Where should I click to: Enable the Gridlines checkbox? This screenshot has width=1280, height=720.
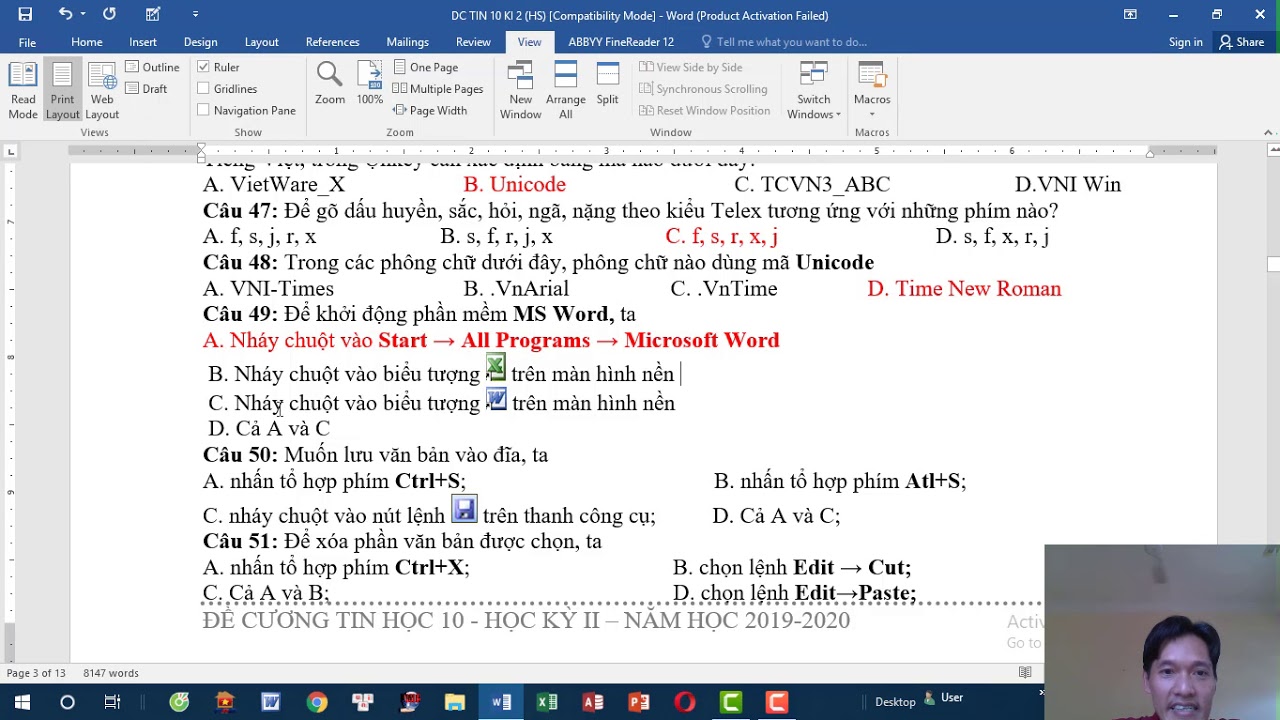(203, 89)
